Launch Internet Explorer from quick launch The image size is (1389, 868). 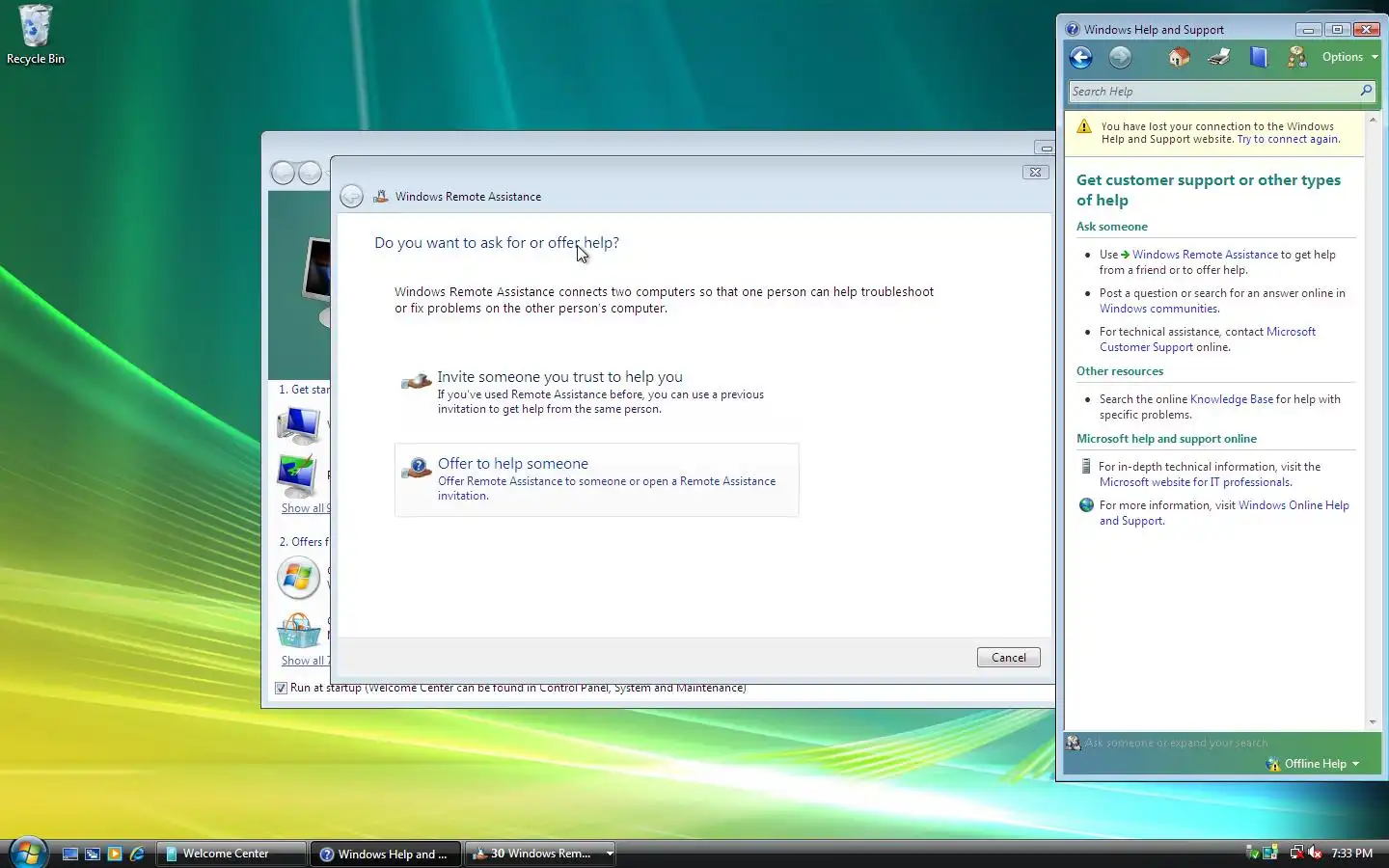pos(137,854)
